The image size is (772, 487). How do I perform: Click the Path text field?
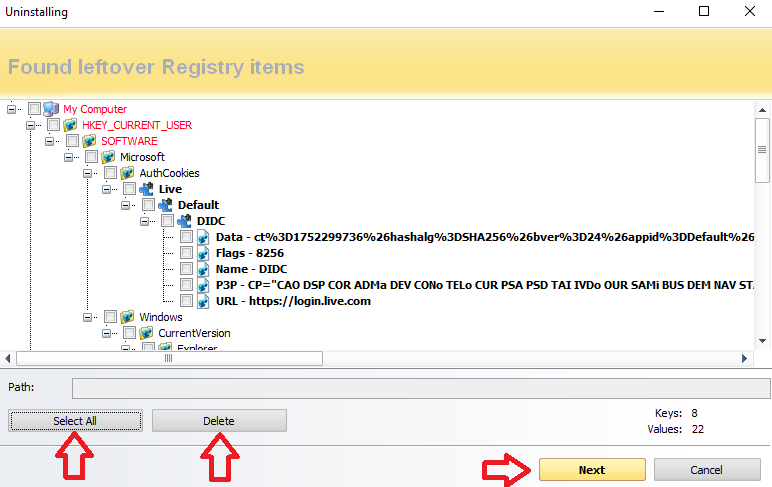(x=421, y=388)
